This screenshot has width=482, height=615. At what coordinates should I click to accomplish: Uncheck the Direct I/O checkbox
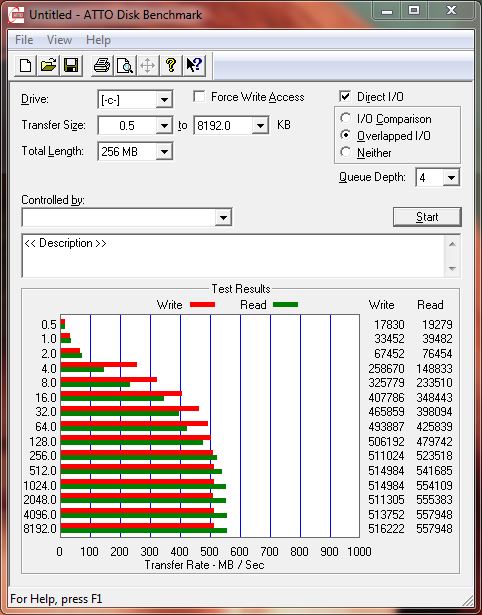tap(345, 96)
